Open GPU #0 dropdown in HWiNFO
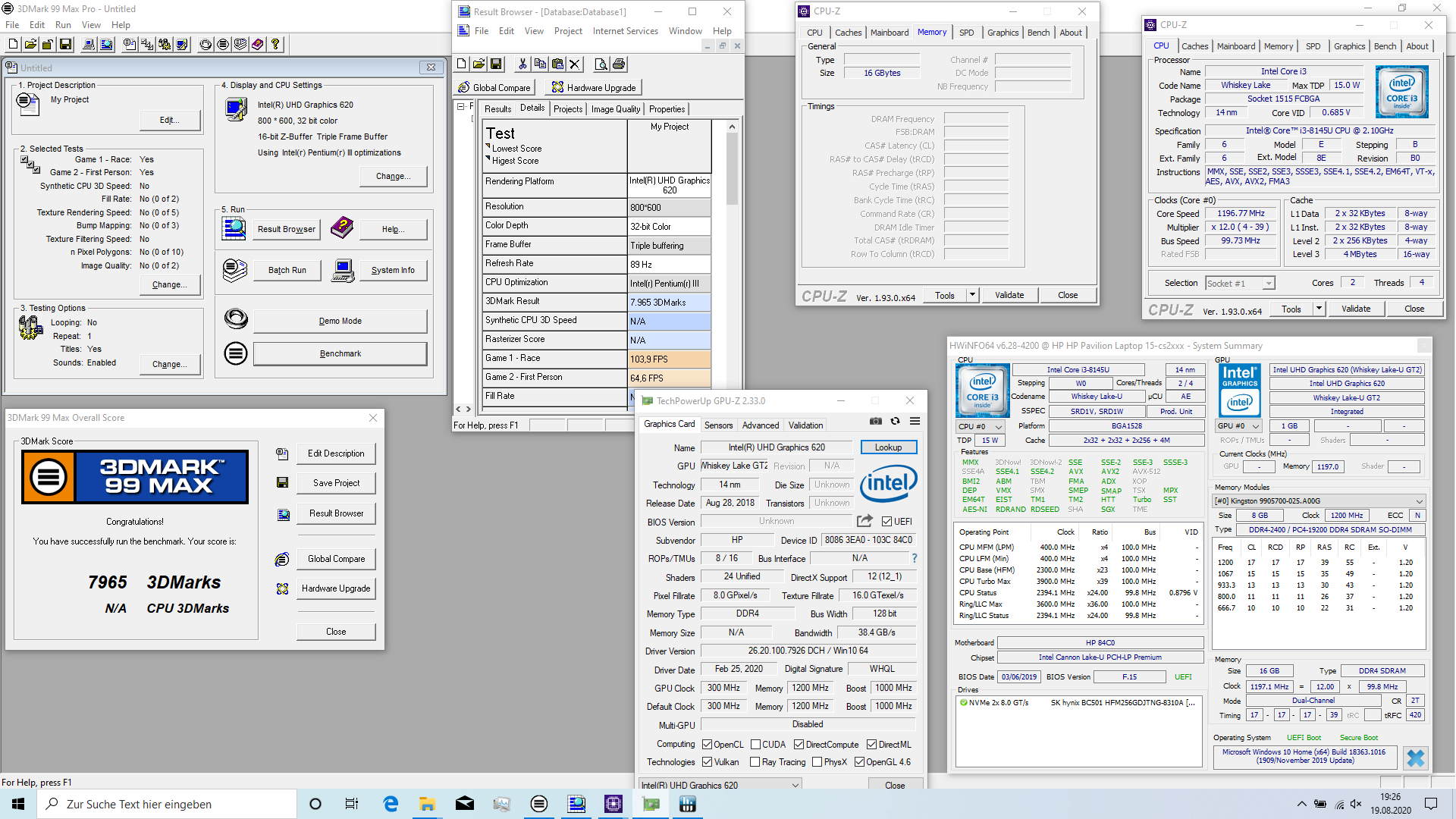This screenshot has width=1456, height=819. pos(1238,426)
